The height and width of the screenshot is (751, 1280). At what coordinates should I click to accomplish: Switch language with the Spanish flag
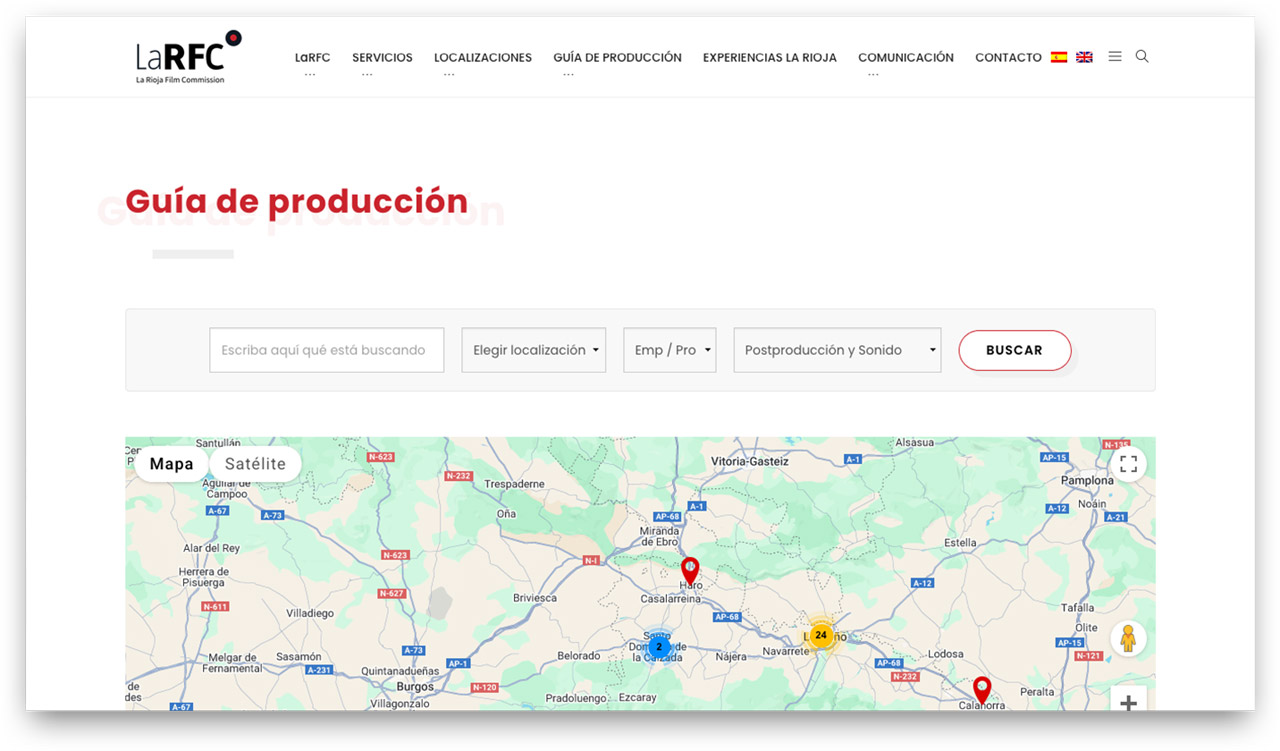pyautogui.click(x=1058, y=57)
